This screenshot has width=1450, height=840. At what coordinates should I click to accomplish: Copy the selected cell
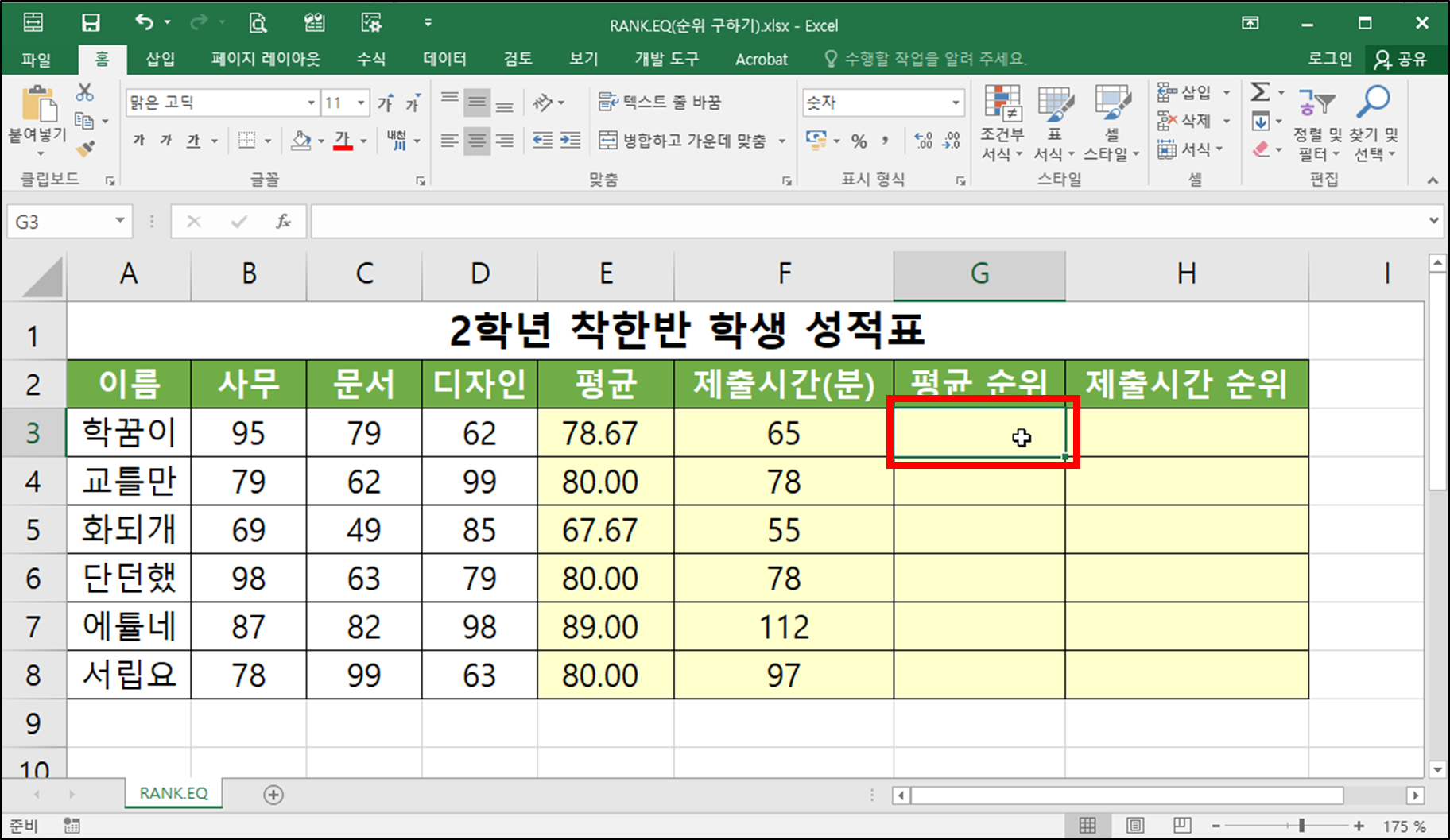84,121
